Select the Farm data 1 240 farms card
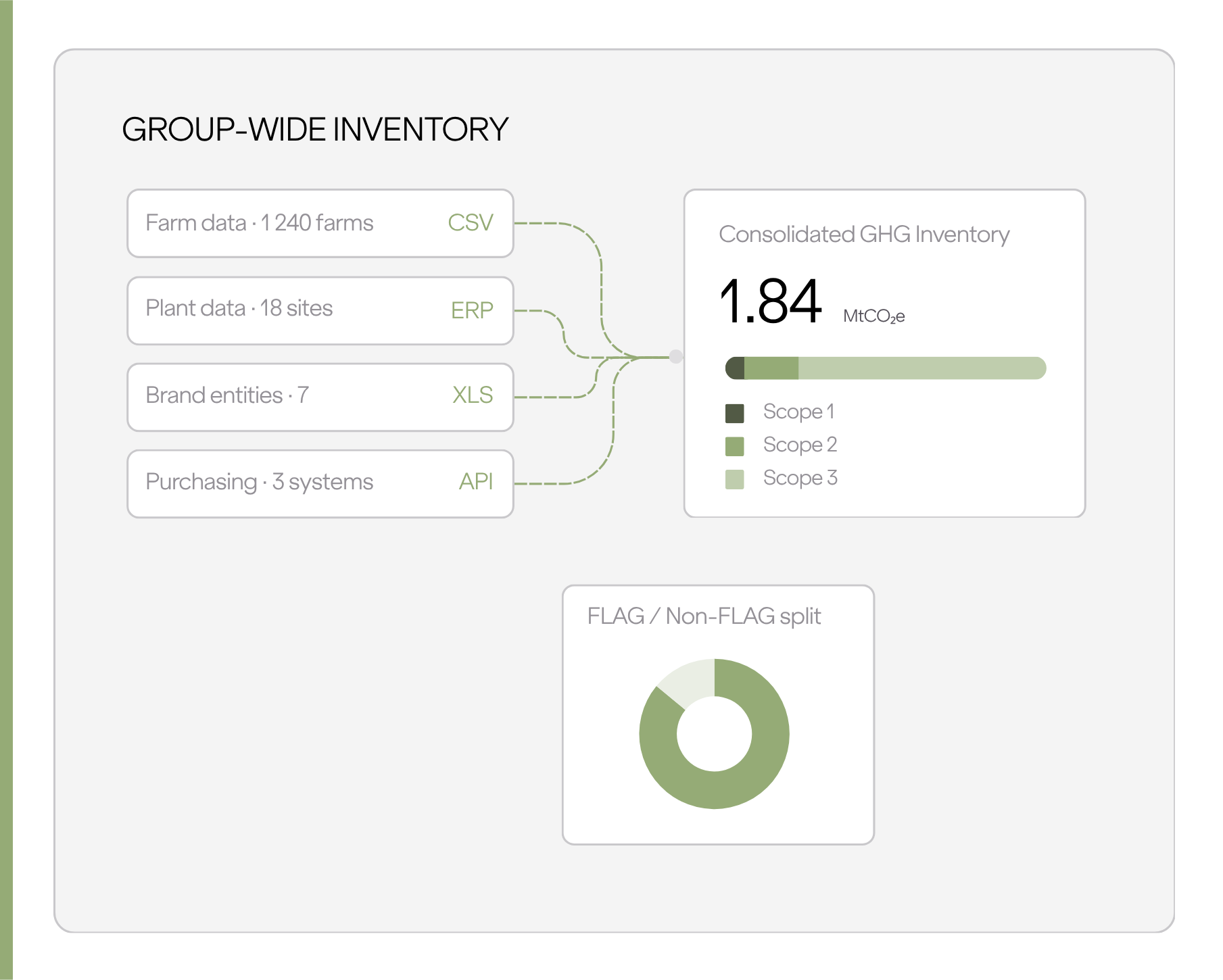The width and height of the screenshot is (1223, 980). (x=320, y=223)
